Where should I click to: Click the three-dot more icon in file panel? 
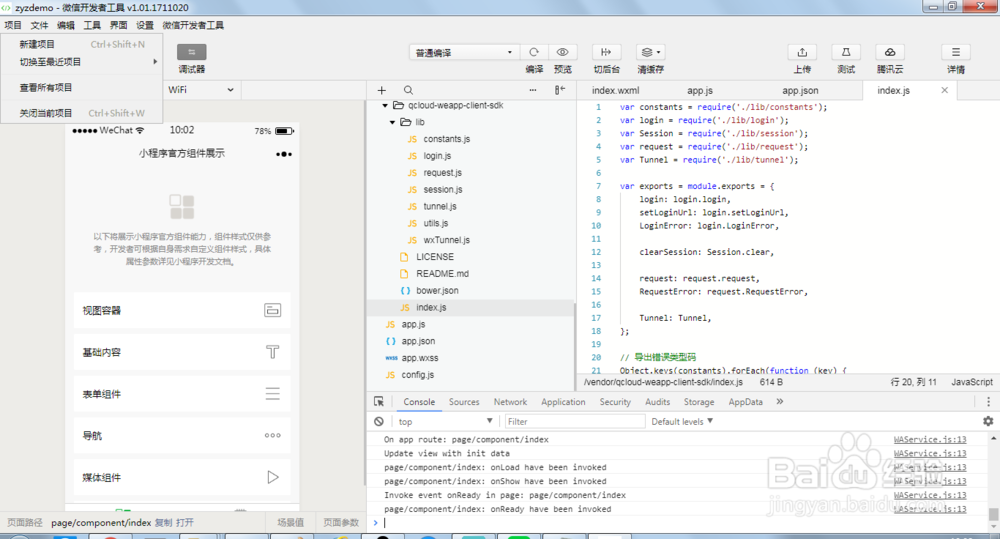click(x=533, y=91)
